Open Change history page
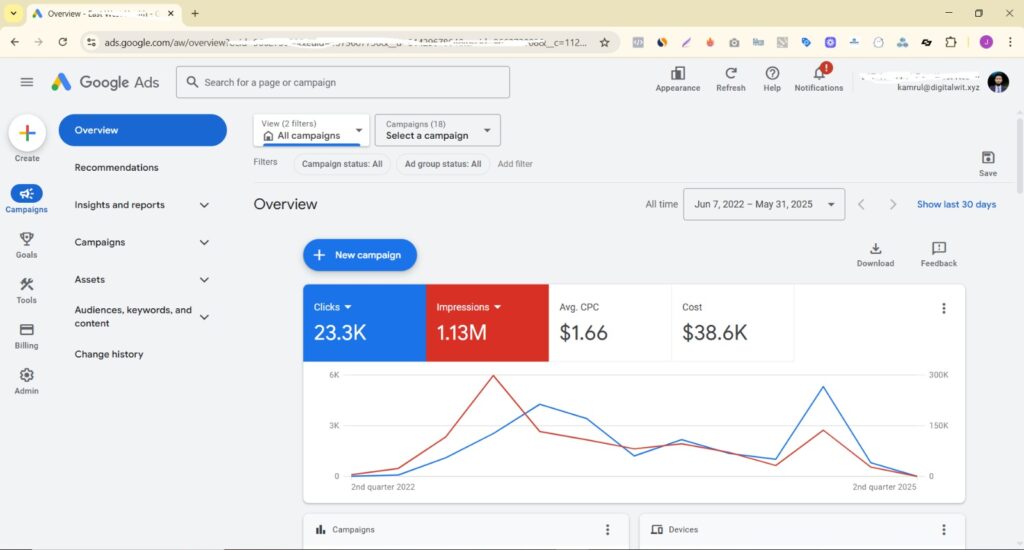 (108, 354)
